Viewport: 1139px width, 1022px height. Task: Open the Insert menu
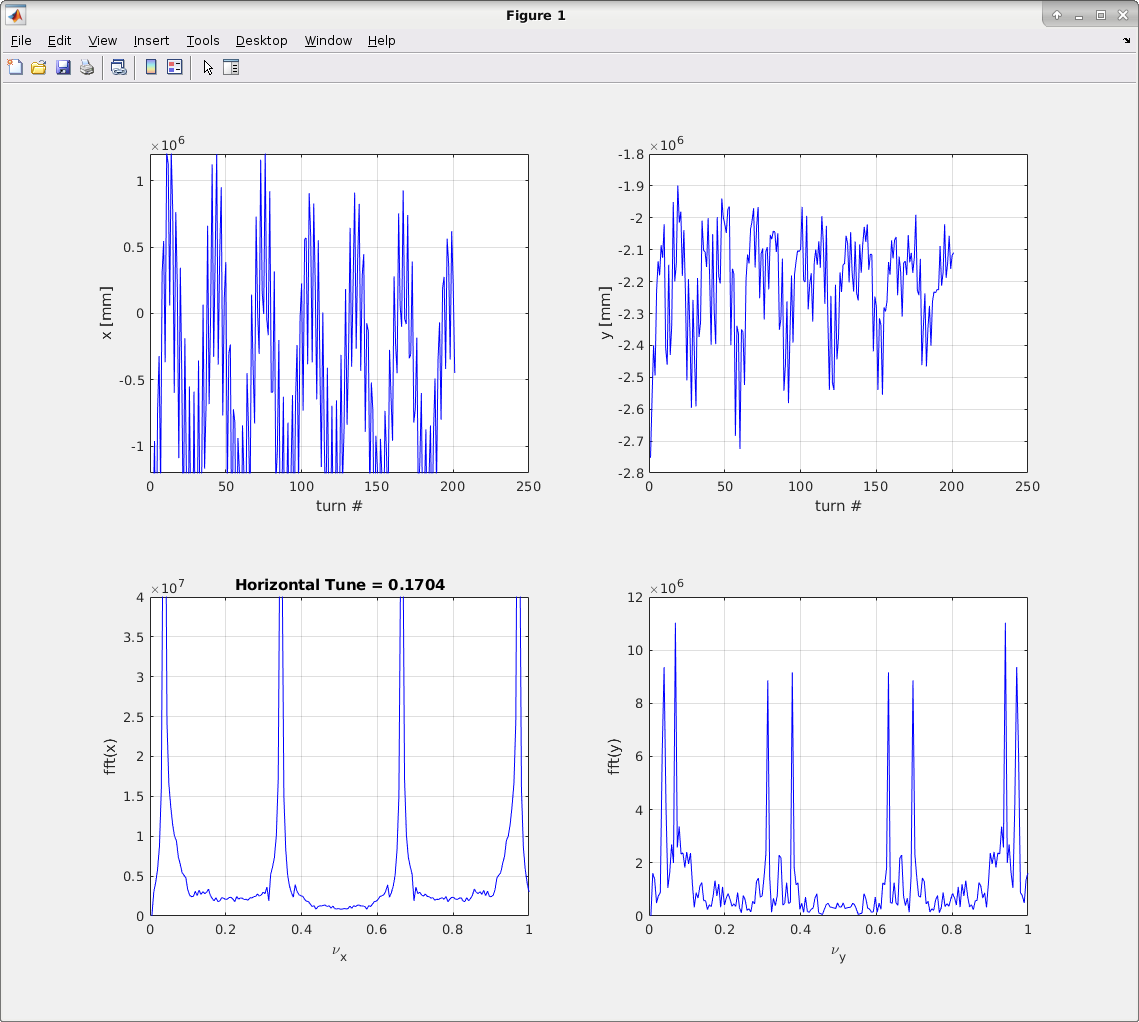[151, 41]
